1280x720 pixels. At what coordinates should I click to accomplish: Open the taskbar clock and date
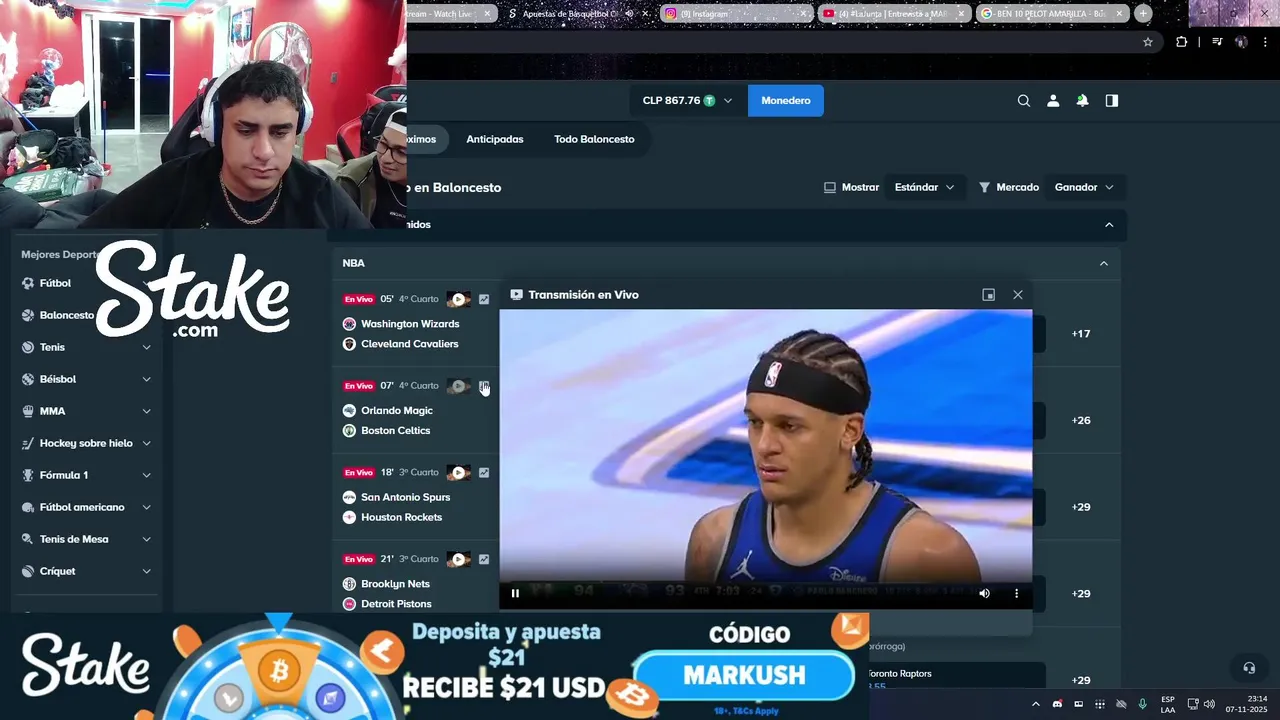(x=1246, y=704)
